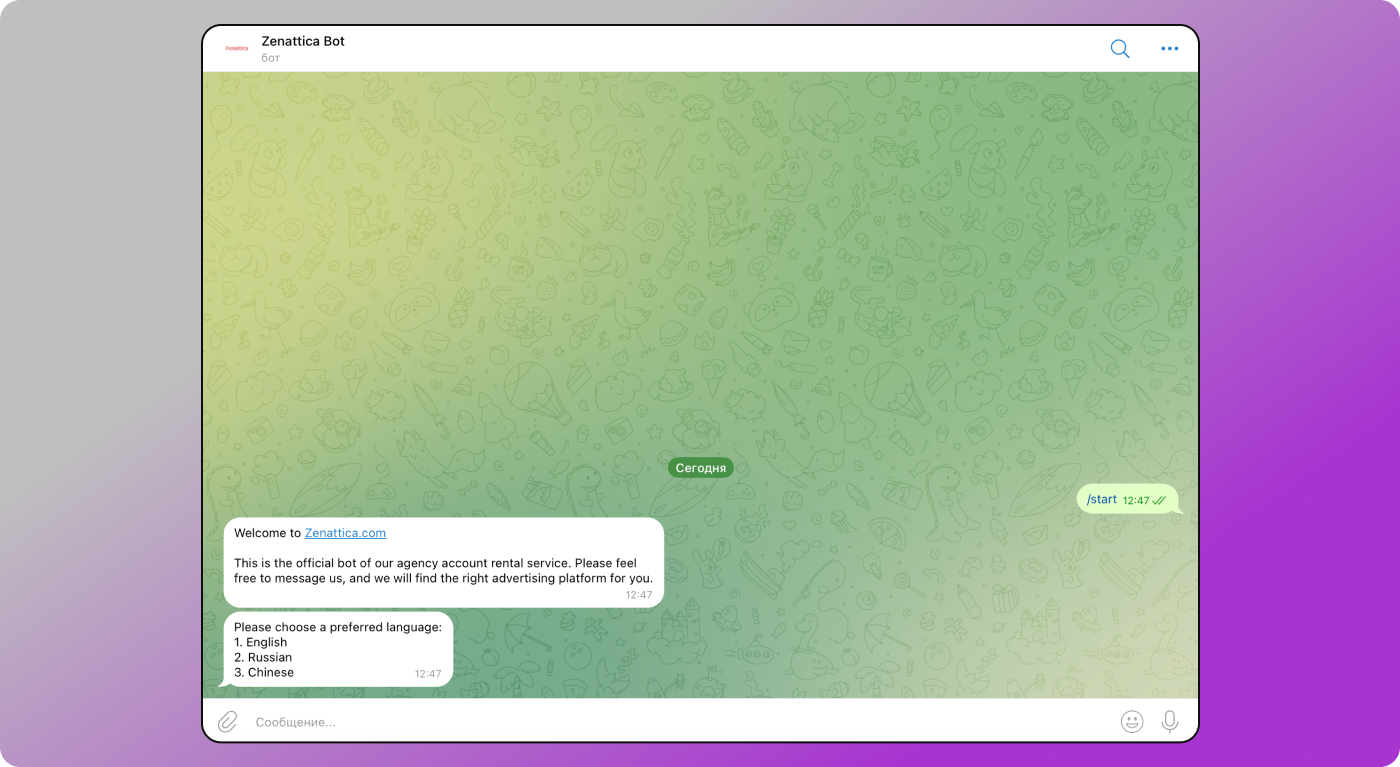Click the double check marks on /start
Image resolution: width=1400 pixels, height=767 pixels.
point(1159,500)
